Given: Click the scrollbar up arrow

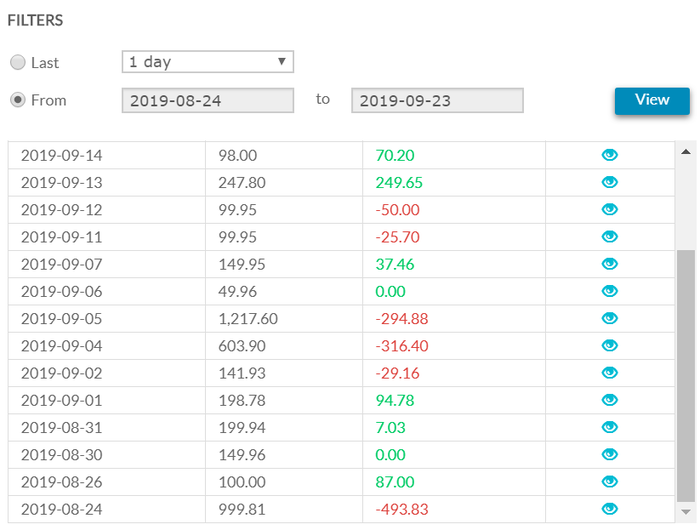Looking at the screenshot, I should 686,152.
